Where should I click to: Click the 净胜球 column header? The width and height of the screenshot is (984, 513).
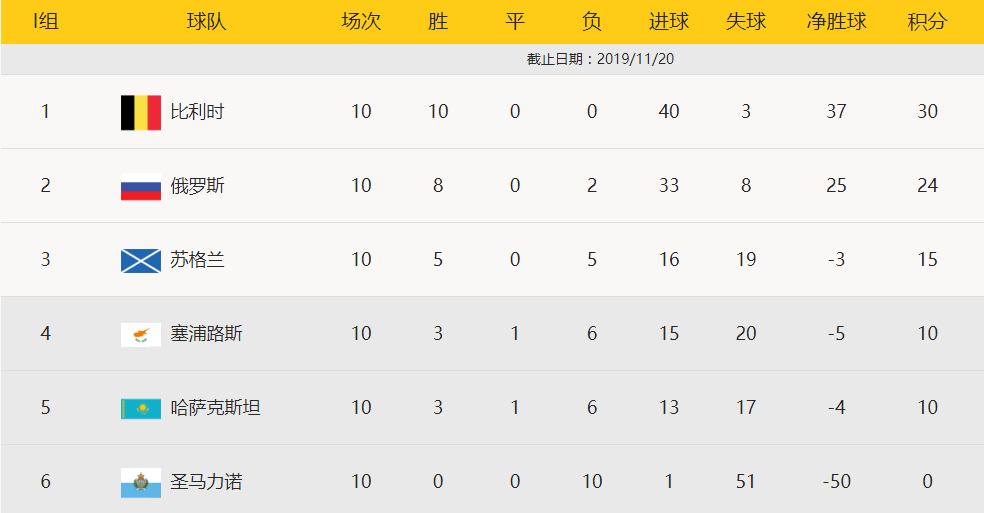[836, 22]
